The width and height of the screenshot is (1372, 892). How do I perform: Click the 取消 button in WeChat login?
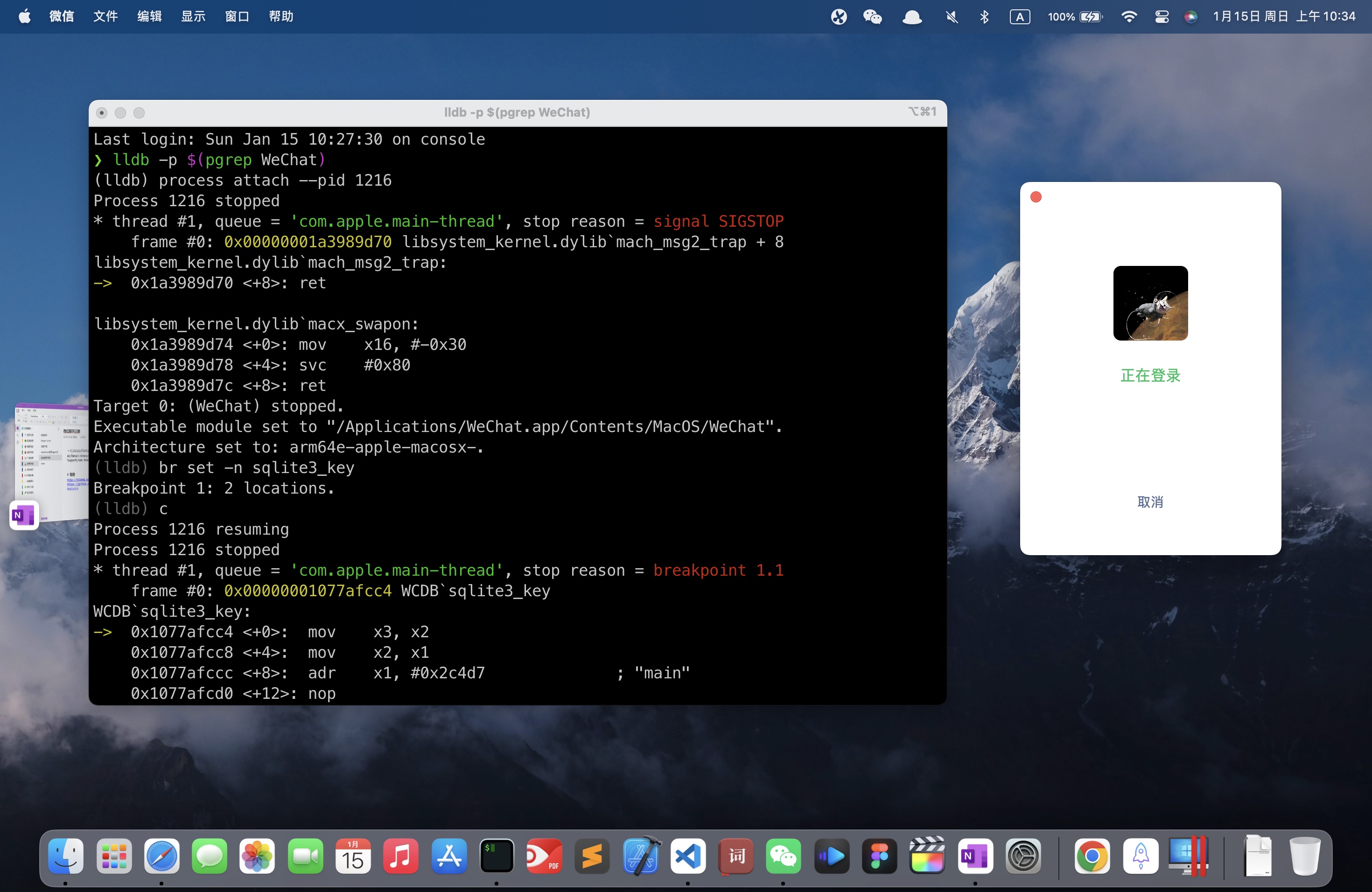1150,502
